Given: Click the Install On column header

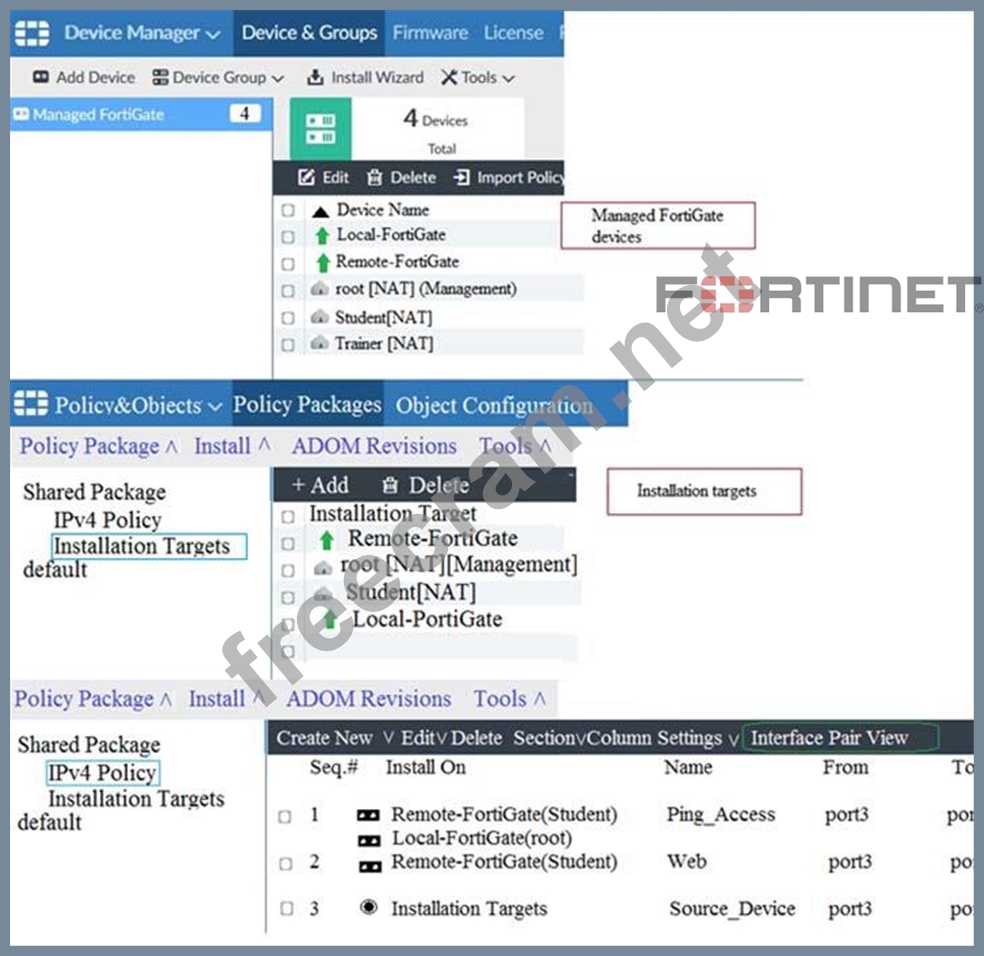Looking at the screenshot, I should [x=425, y=767].
